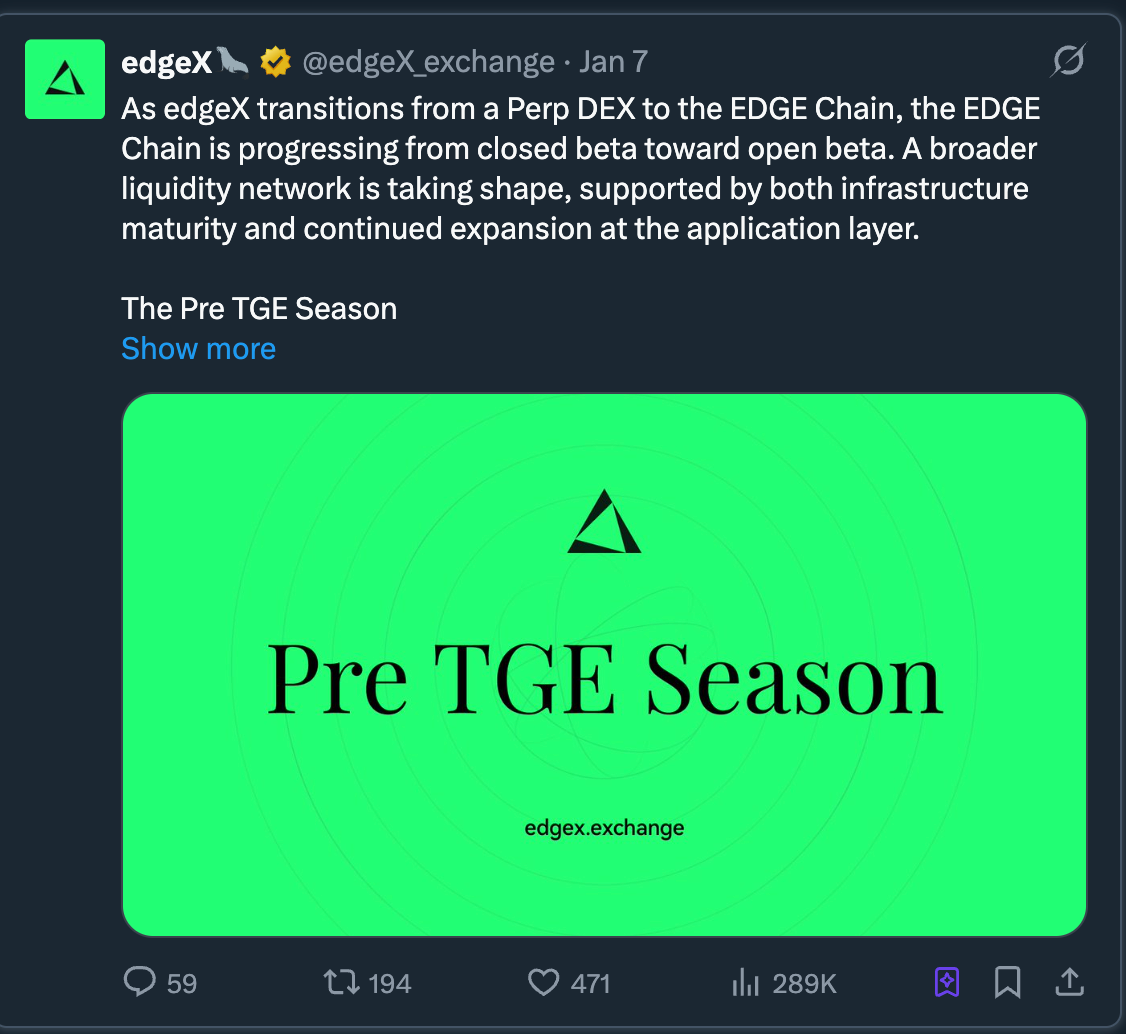Click the Jan 7 timestamp
1126x1034 pixels.
(613, 61)
